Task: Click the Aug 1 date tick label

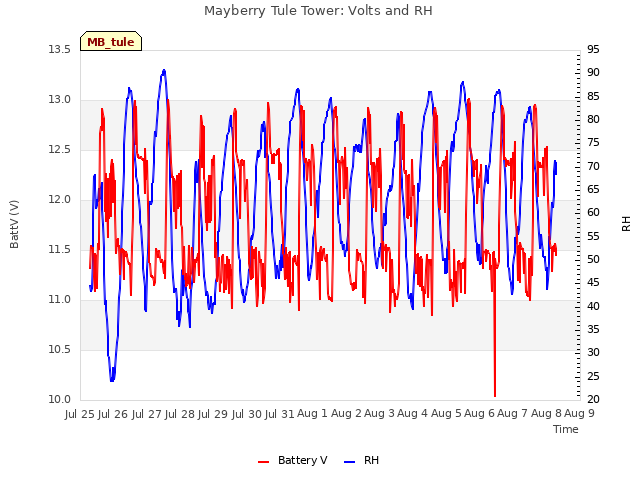Action: [x=312, y=414]
